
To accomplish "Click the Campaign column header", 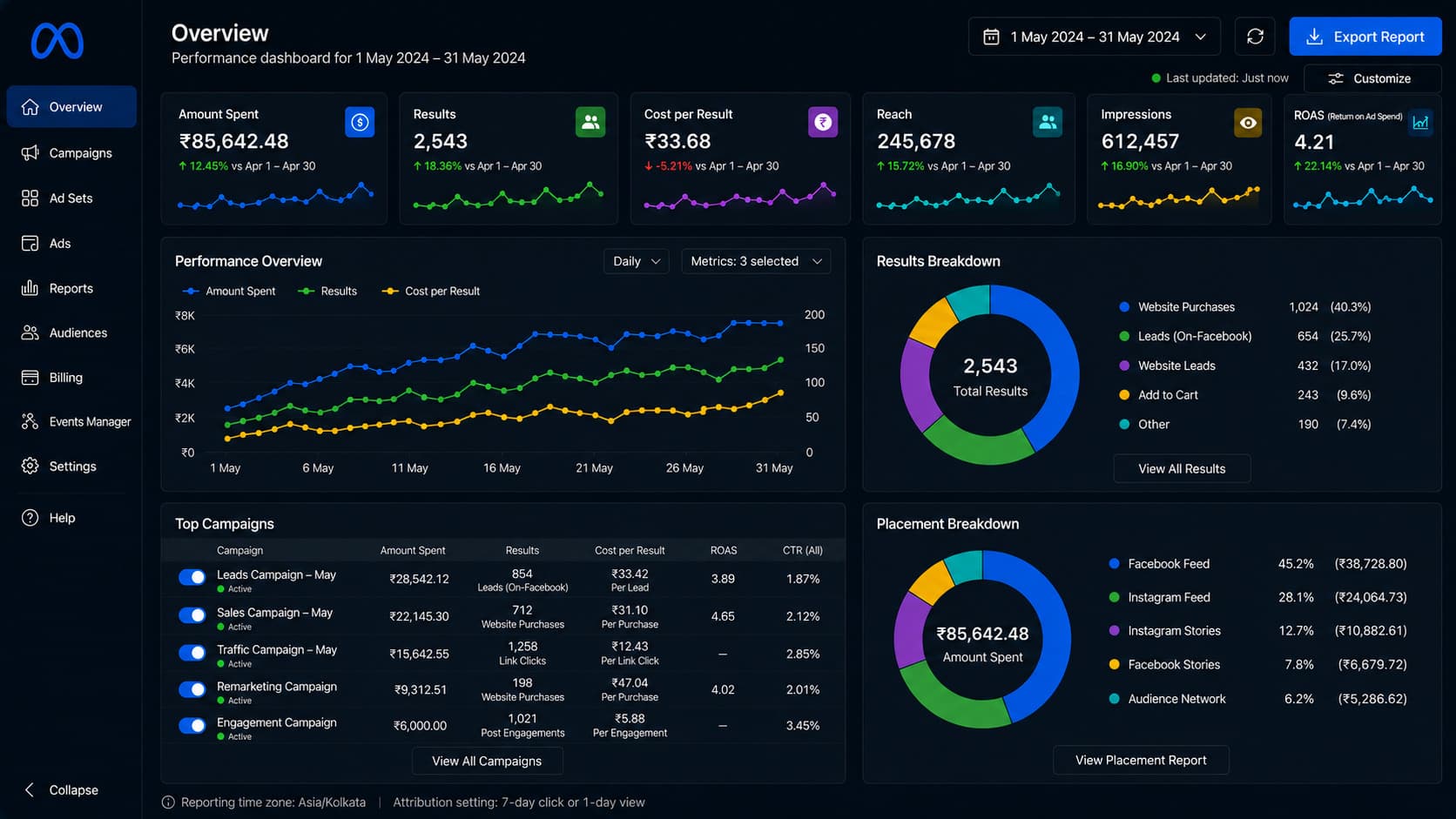I will (239, 551).
